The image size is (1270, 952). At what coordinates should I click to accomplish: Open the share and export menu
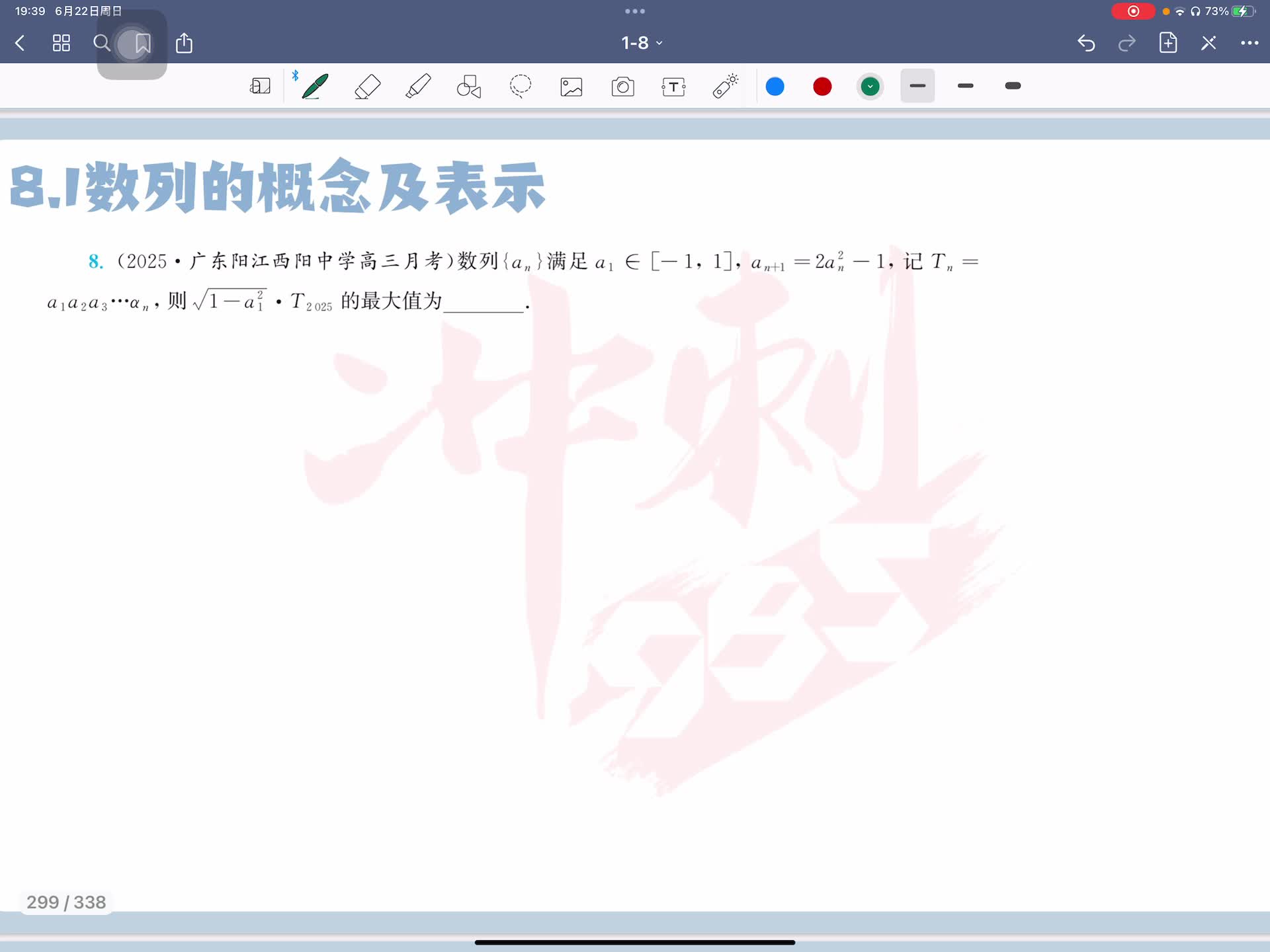click(x=184, y=44)
